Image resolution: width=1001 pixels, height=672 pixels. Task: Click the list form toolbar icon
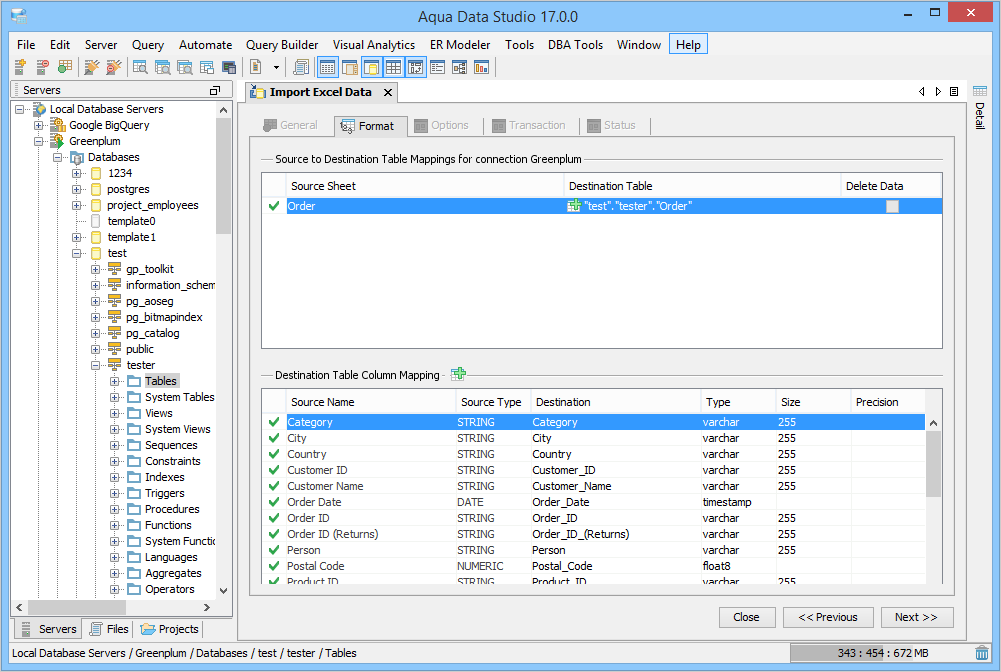tap(437, 66)
